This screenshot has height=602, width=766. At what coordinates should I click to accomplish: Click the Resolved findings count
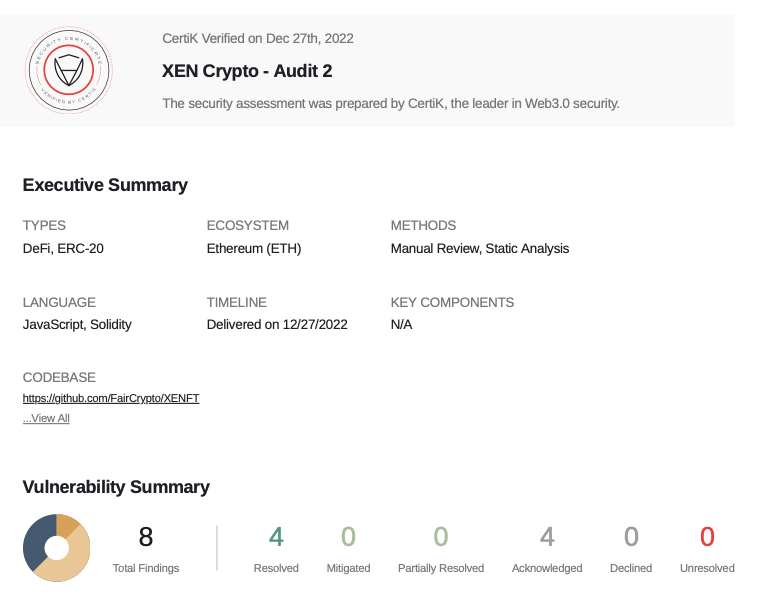point(276,537)
